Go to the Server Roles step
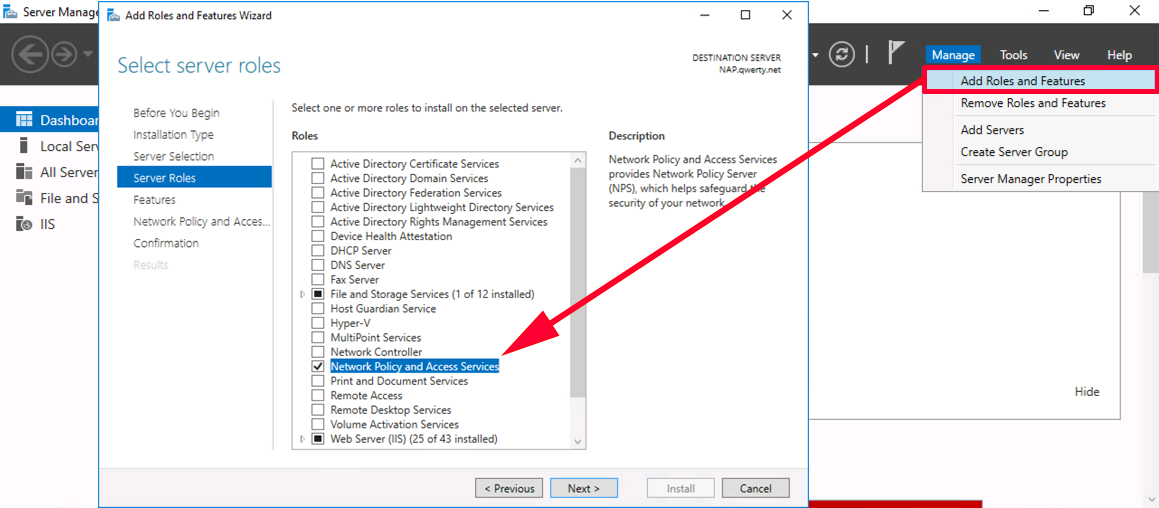Viewport: 1159px width, 508px height. pos(194,177)
